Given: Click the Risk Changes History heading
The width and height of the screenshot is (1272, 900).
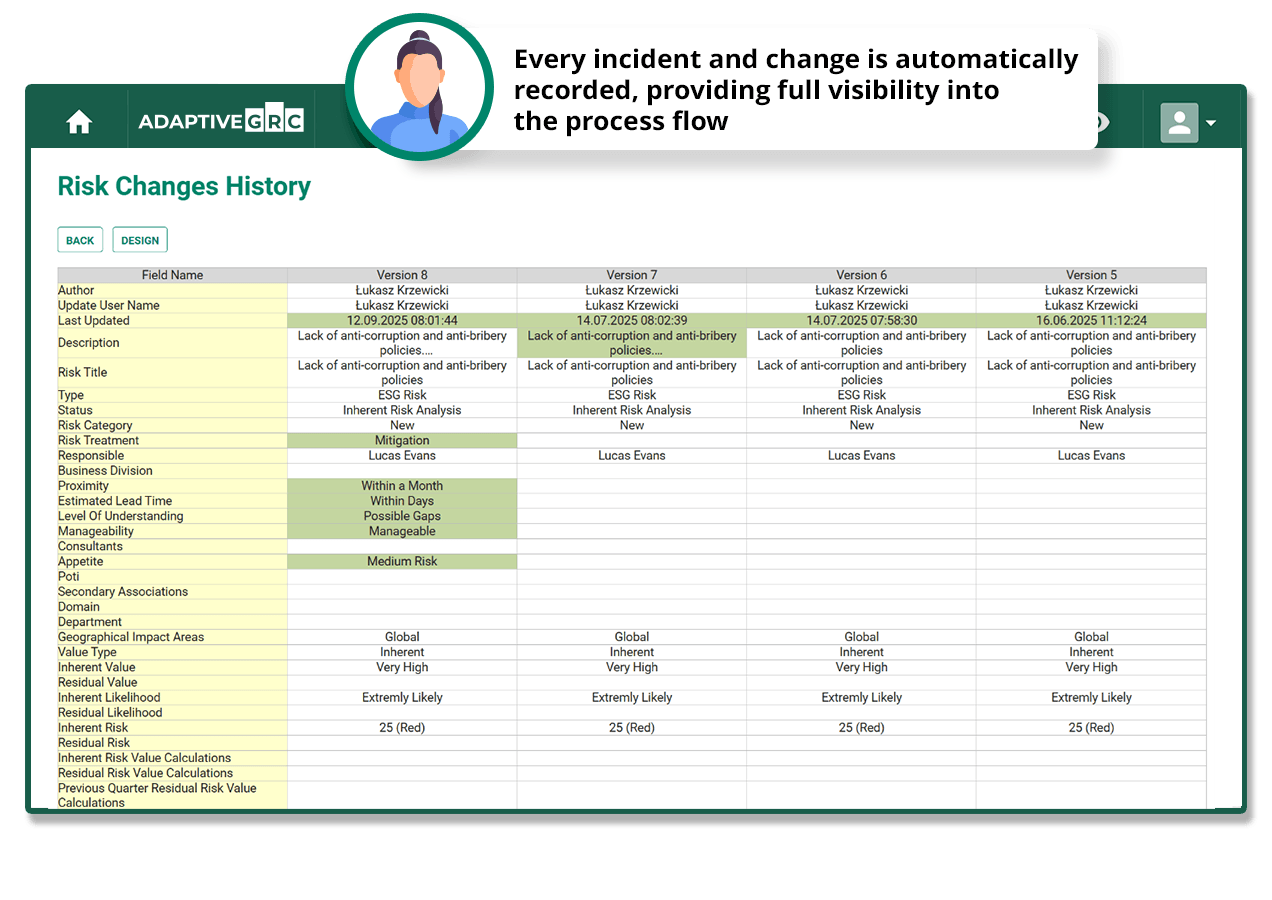Looking at the screenshot, I should pos(184,186).
